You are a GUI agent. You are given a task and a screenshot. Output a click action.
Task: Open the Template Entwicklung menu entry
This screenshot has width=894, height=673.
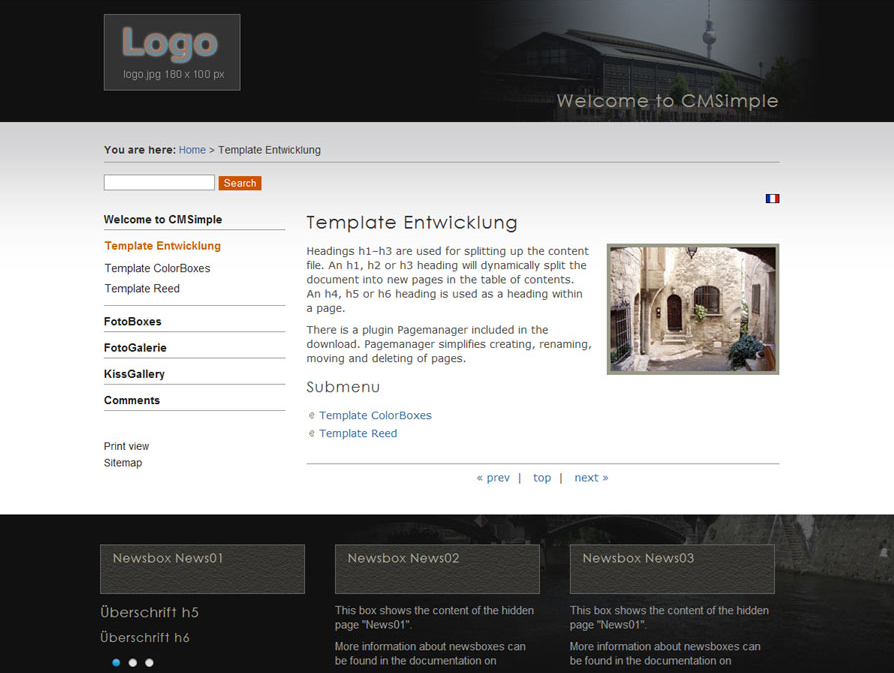[x=163, y=246]
